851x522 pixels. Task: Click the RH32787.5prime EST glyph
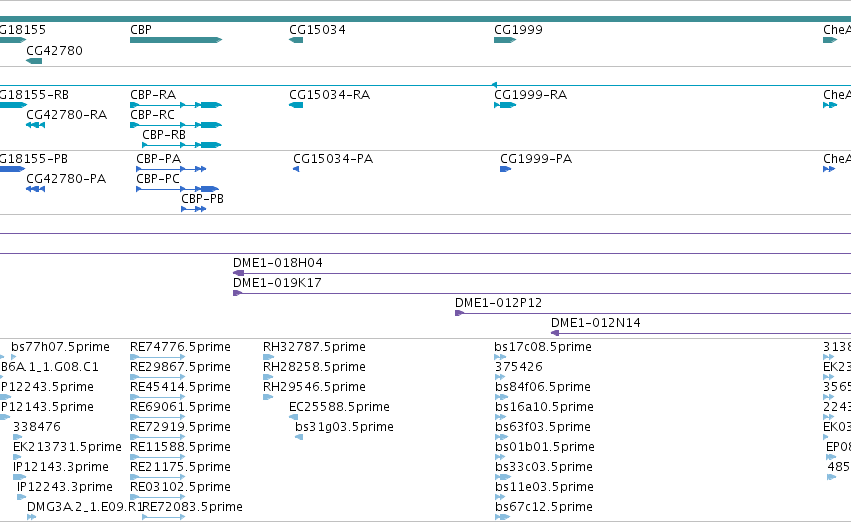click(268, 357)
